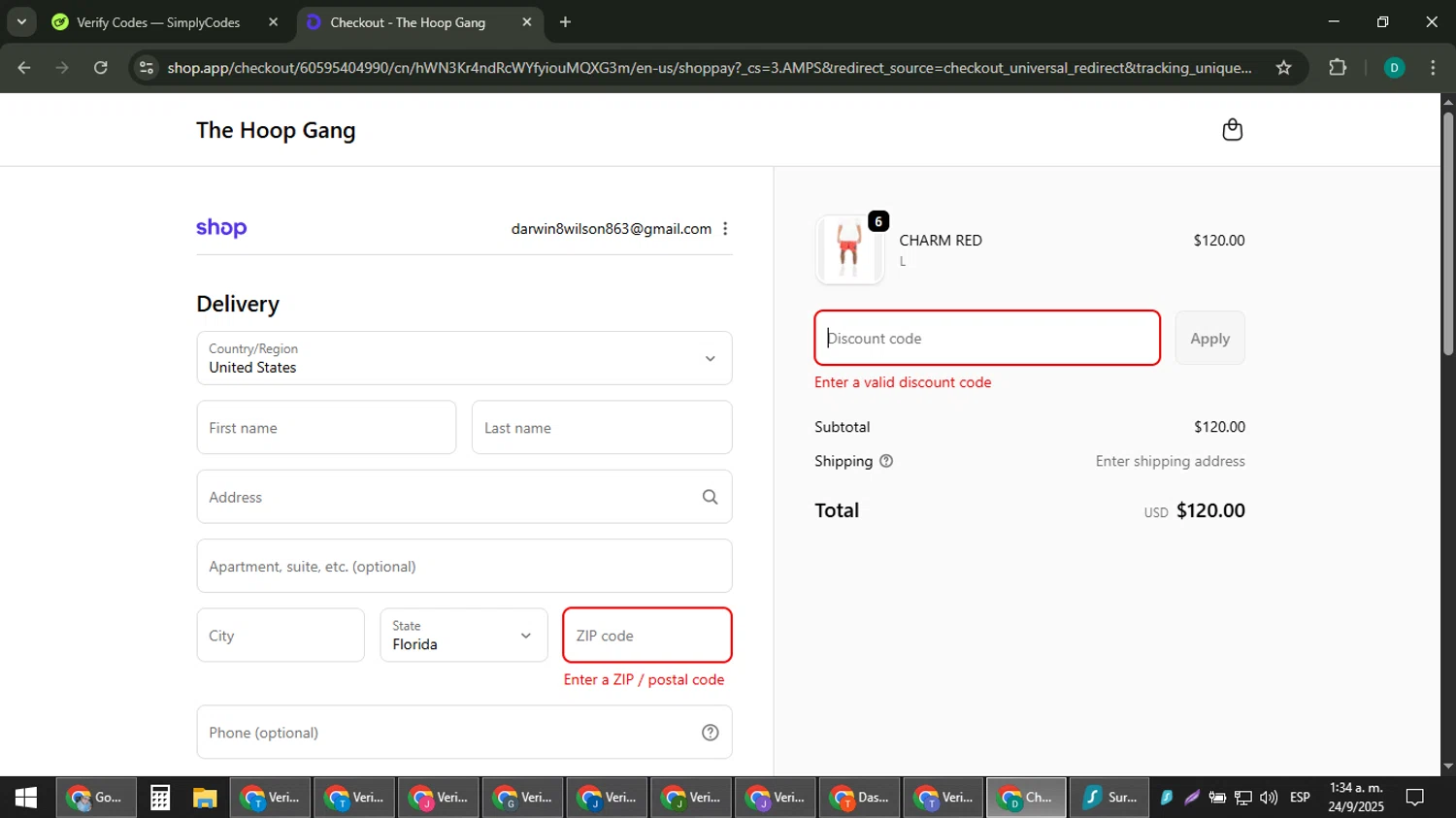Go forward in browser history
The width and height of the screenshot is (1456, 818).
click(x=62, y=68)
